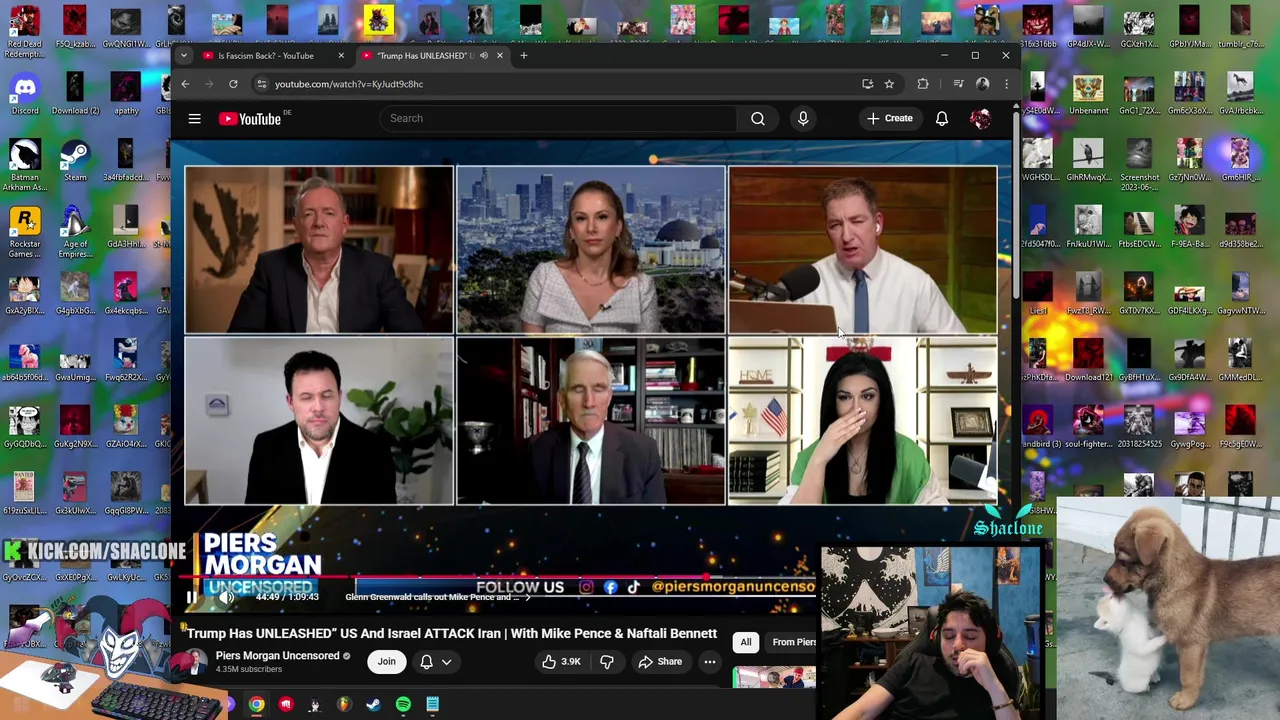Open YouTube notifications bell
The height and width of the screenshot is (720, 1280).
[942, 118]
